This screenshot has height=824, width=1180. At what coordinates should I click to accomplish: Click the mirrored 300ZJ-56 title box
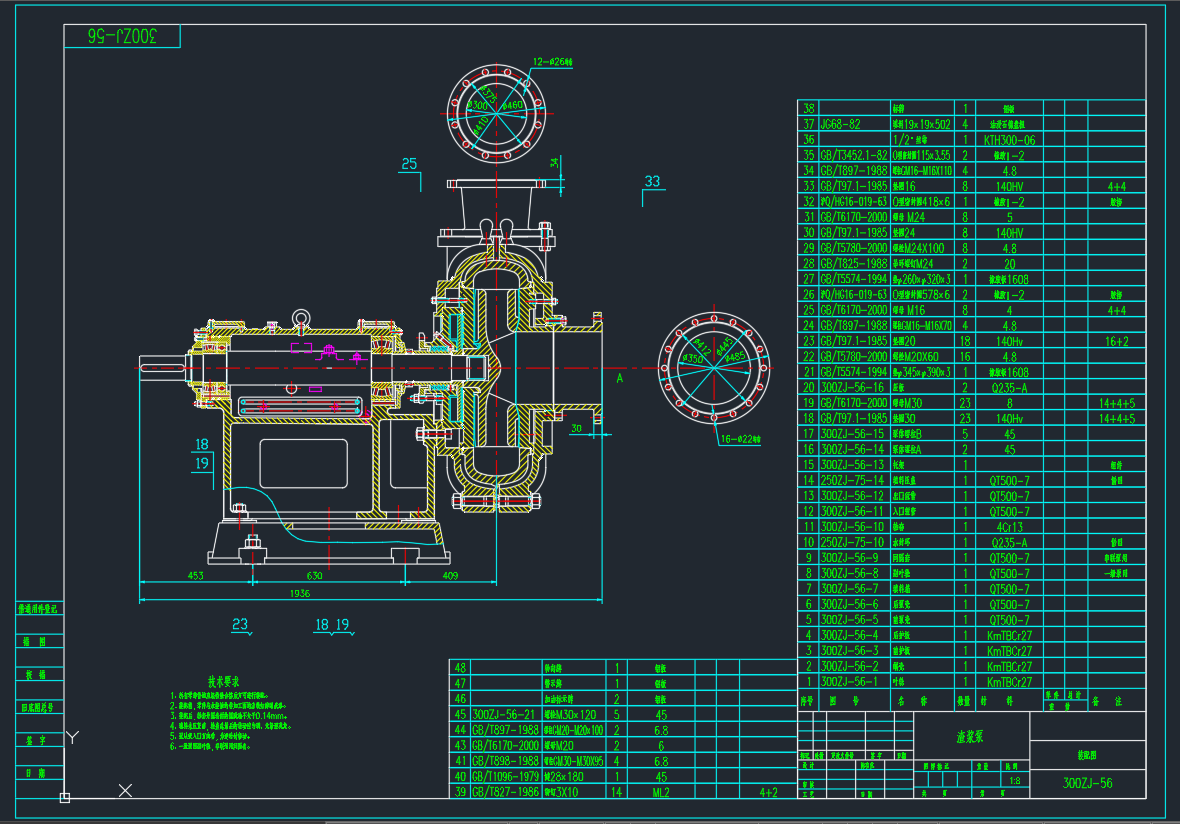click(x=123, y=37)
